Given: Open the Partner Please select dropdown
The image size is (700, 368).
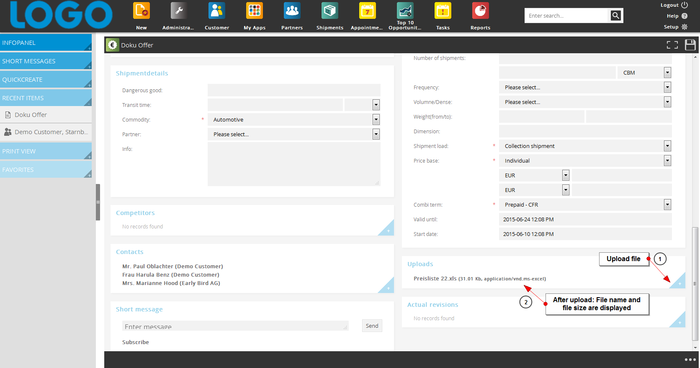Looking at the screenshot, I should (x=376, y=134).
